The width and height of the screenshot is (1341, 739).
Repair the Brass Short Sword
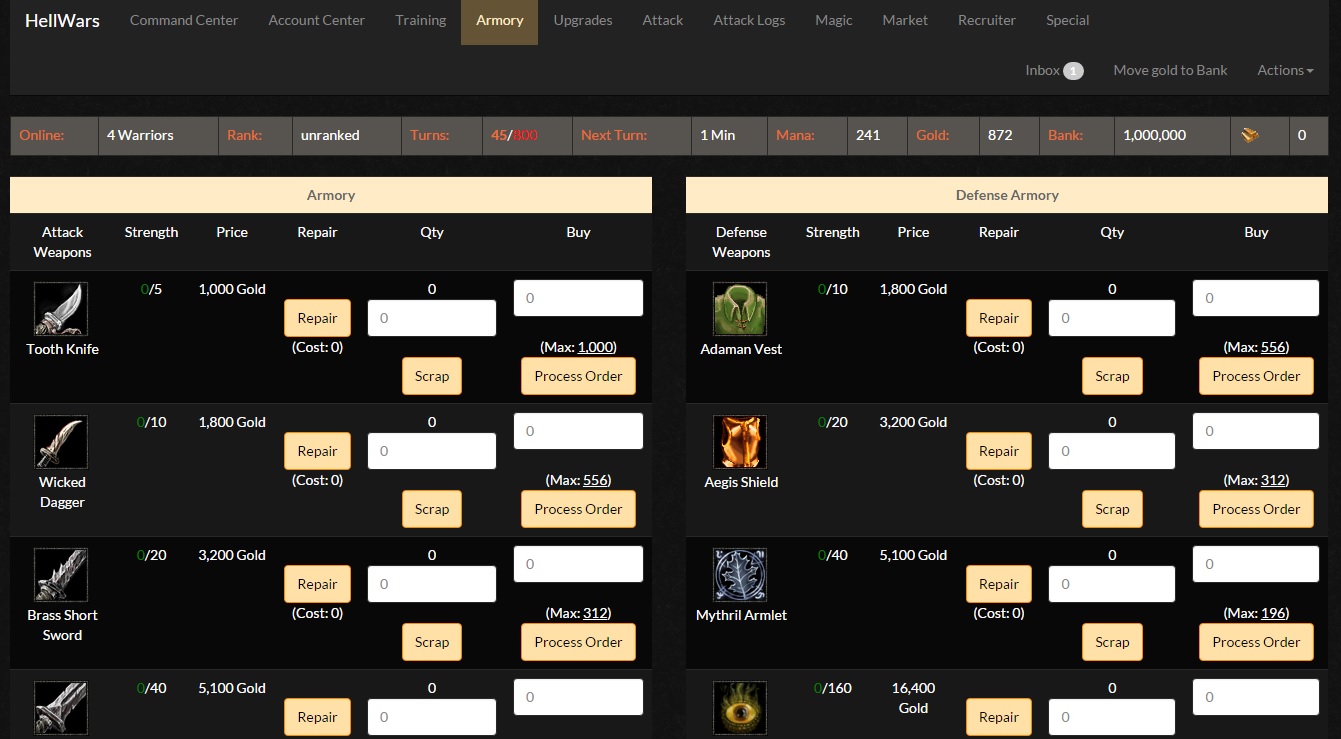pos(317,584)
